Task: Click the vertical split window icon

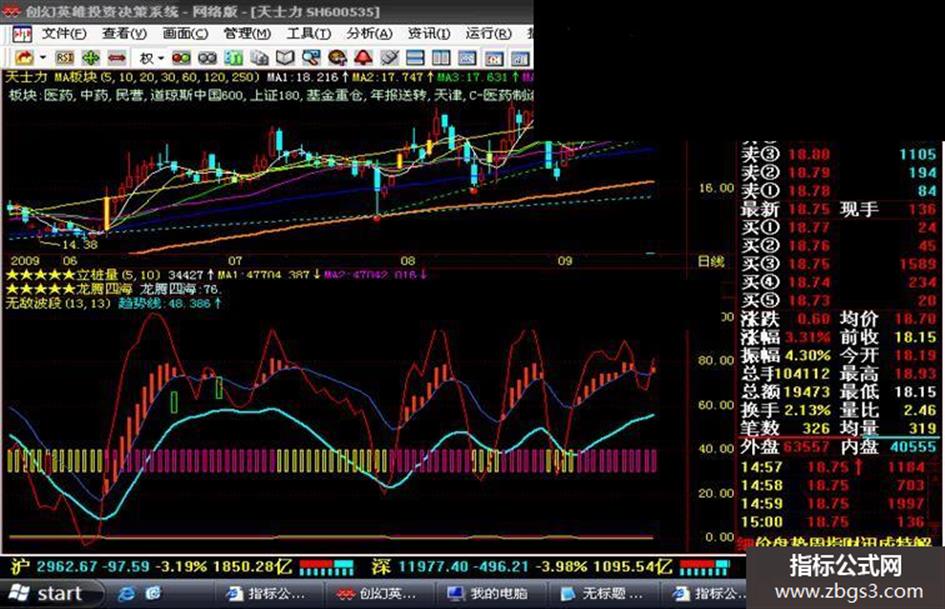Action: pyautogui.click(x=441, y=58)
